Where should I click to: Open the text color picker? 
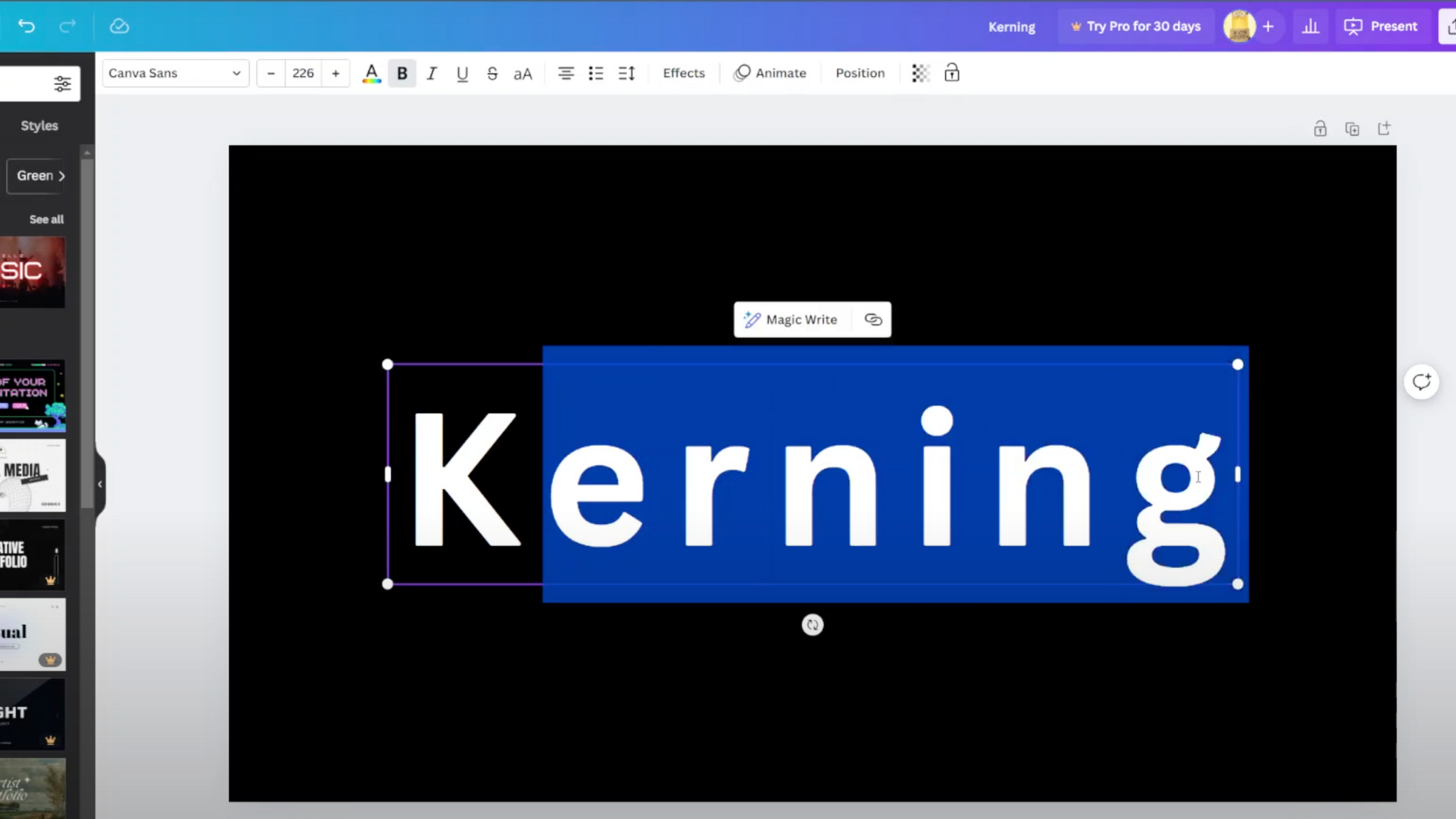pos(371,73)
